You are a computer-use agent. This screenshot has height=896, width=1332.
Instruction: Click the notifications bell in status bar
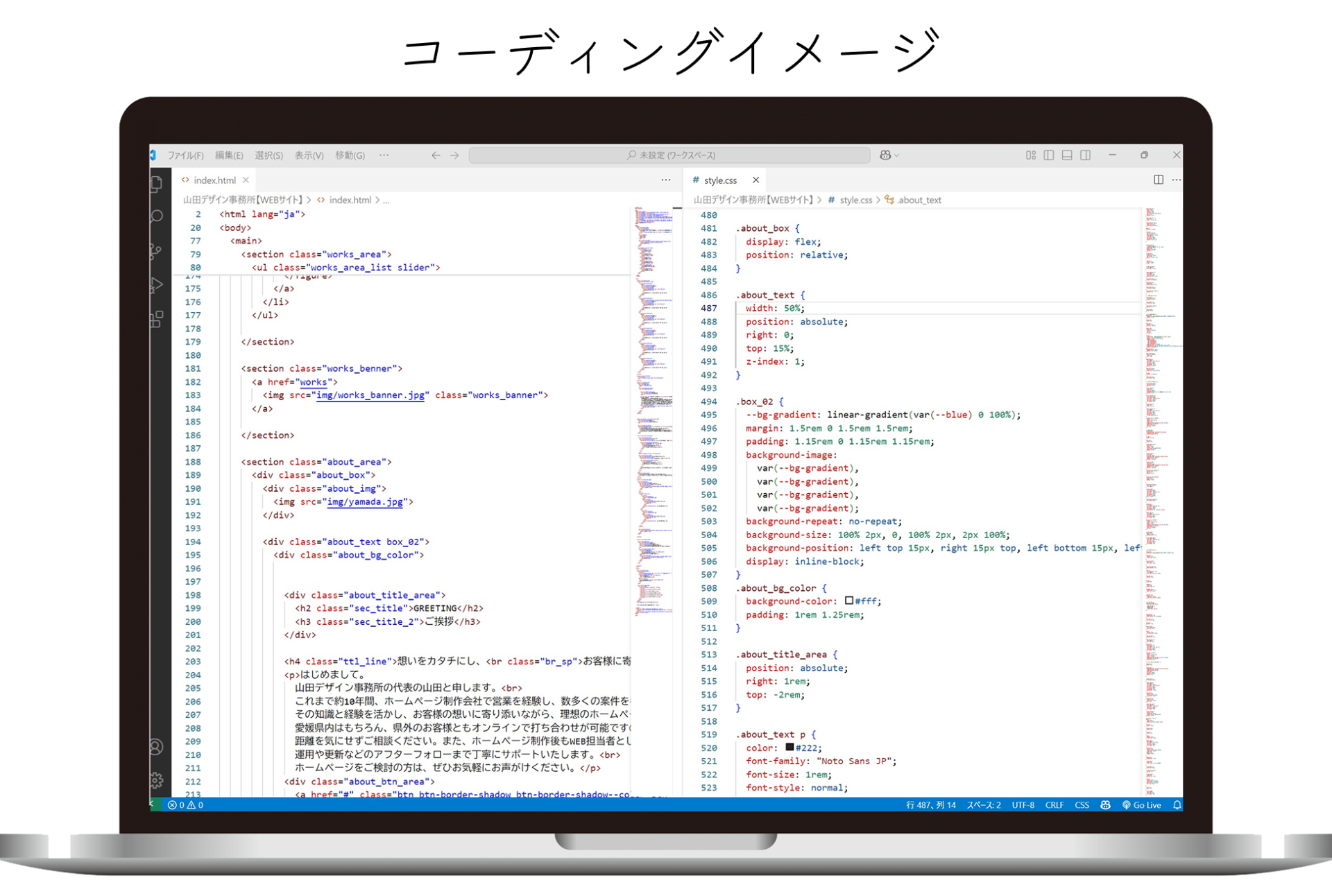1177,805
